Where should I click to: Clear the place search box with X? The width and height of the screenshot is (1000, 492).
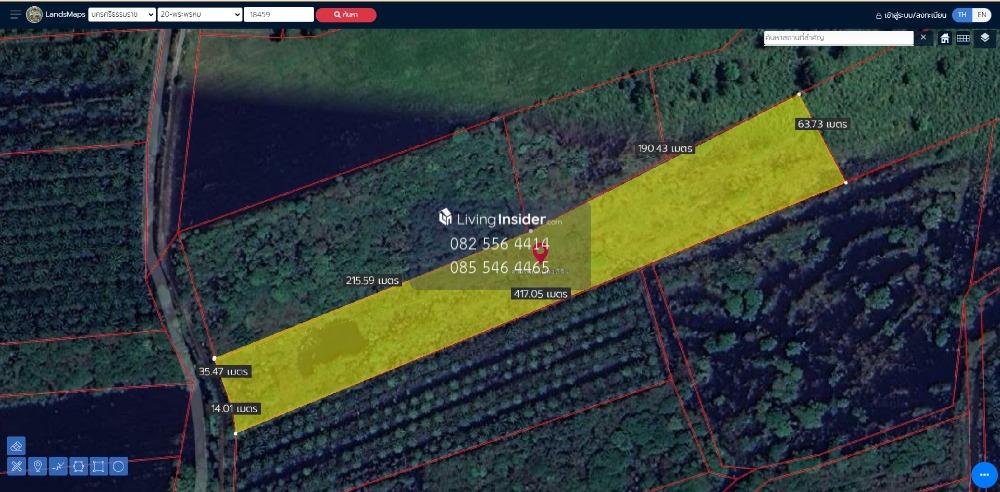(924, 37)
